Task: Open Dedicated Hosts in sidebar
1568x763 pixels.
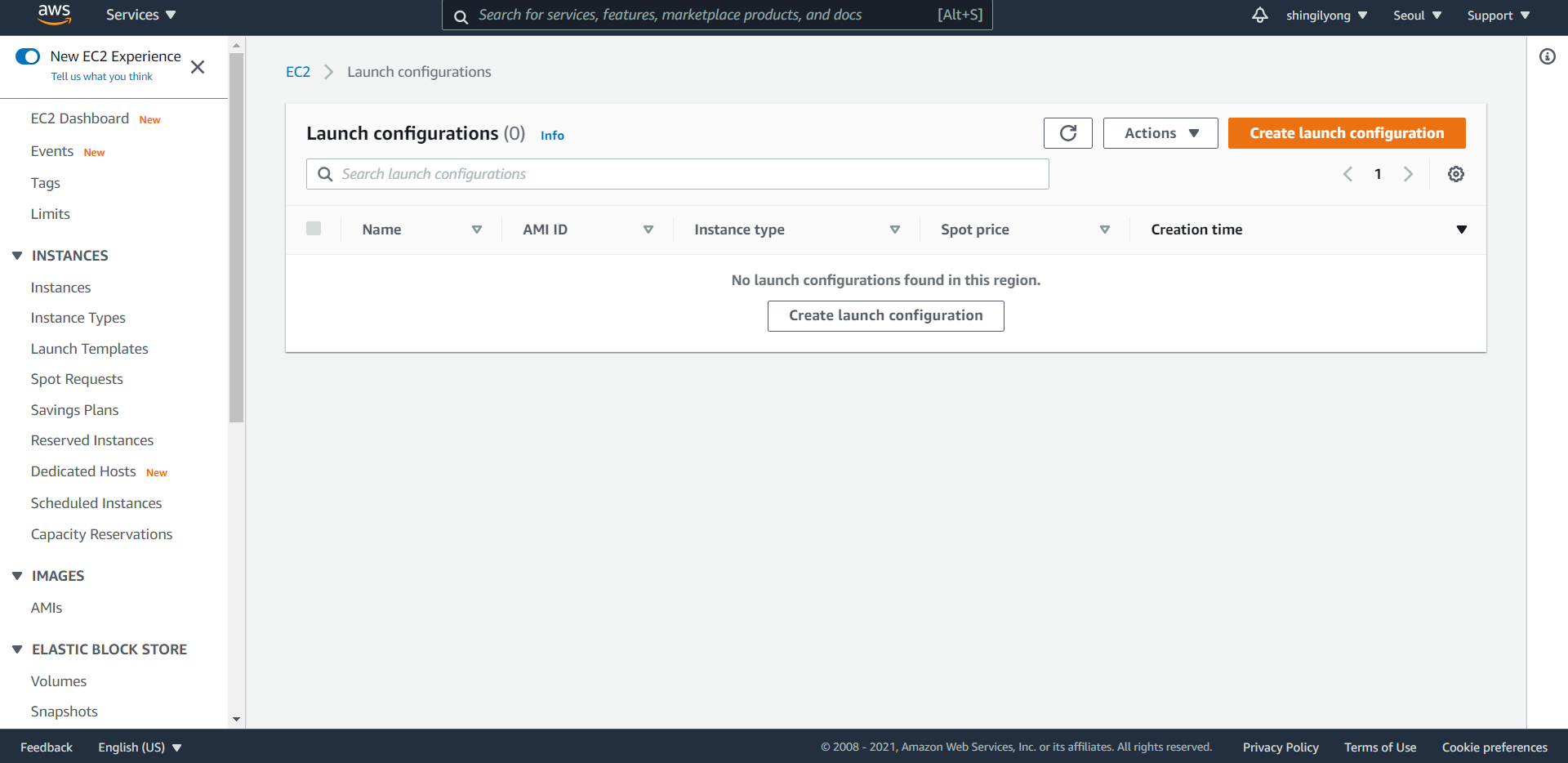Action: tap(83, 471)
